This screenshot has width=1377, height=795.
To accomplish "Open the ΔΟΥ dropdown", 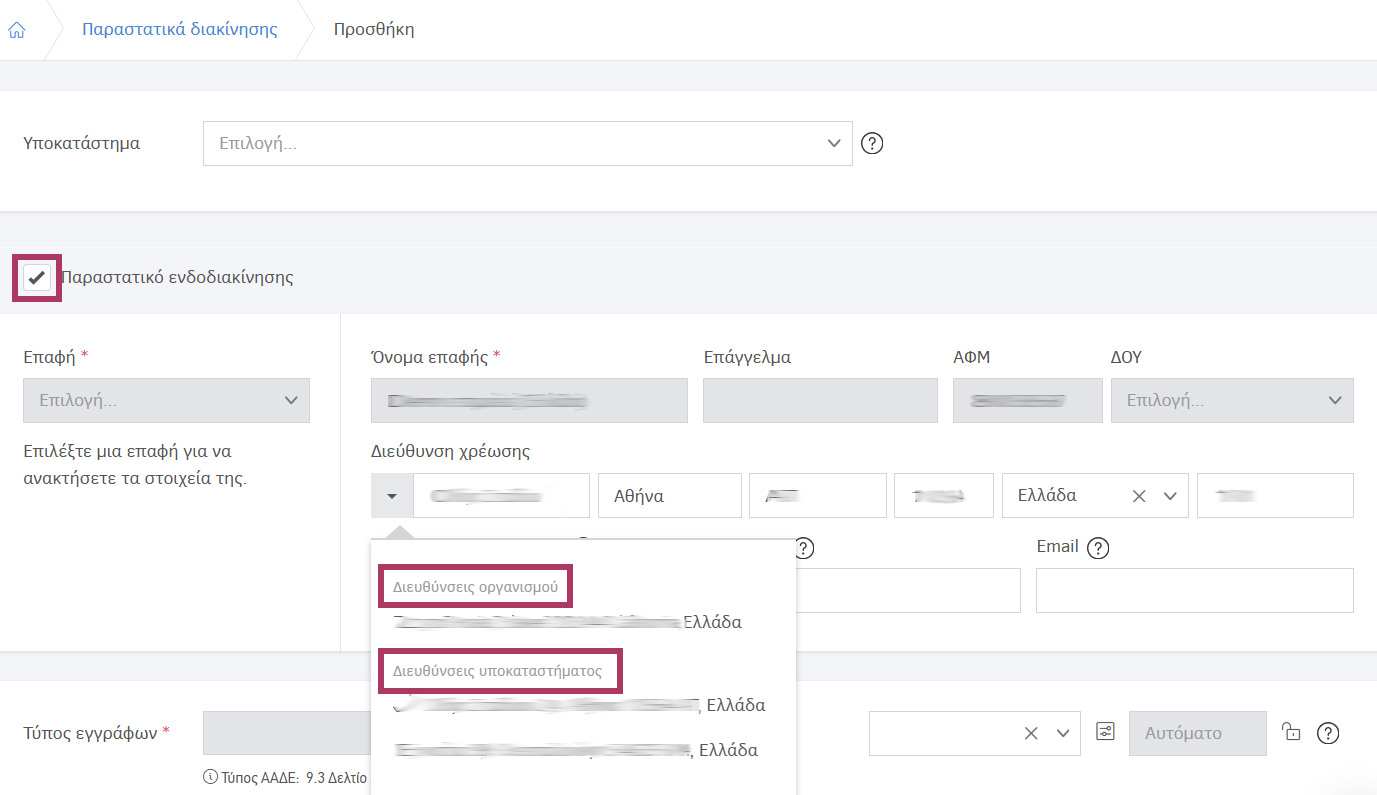I will [x=1333, y=400].
